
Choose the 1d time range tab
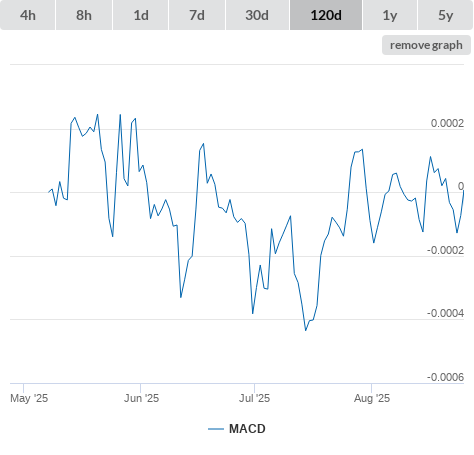point(141,15)
